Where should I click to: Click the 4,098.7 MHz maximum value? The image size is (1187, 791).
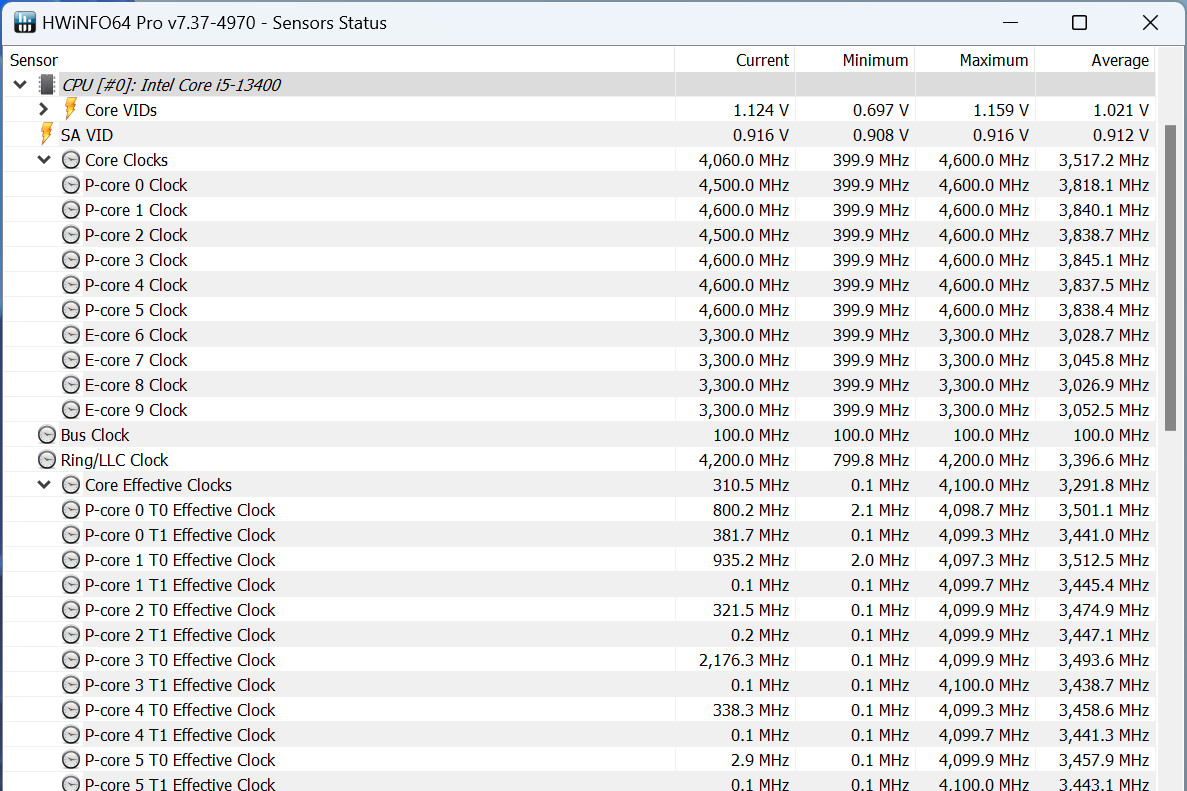click(x=983, y=510)
